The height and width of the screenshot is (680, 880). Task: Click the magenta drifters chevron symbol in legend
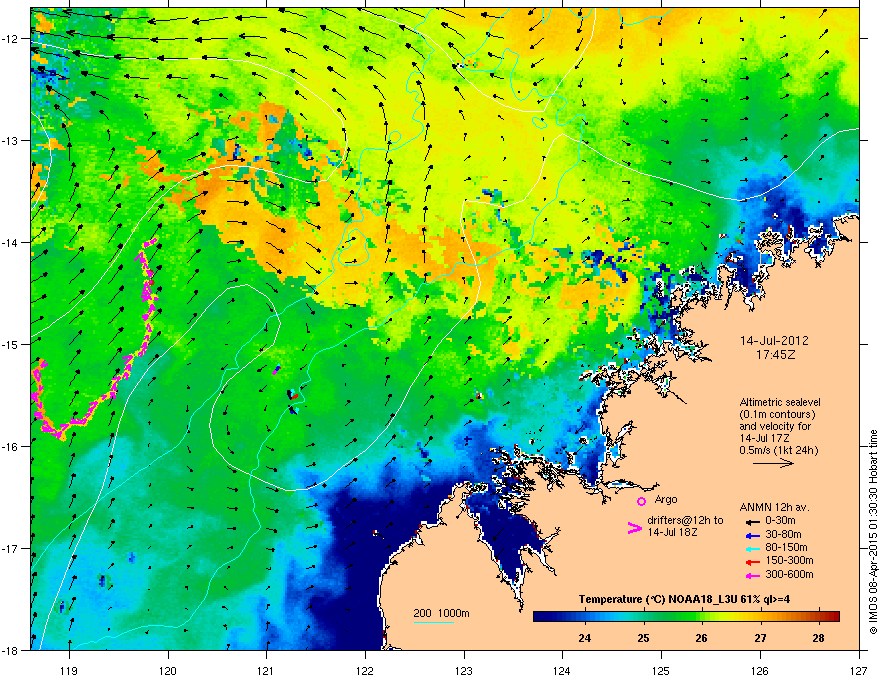(634, 528)
